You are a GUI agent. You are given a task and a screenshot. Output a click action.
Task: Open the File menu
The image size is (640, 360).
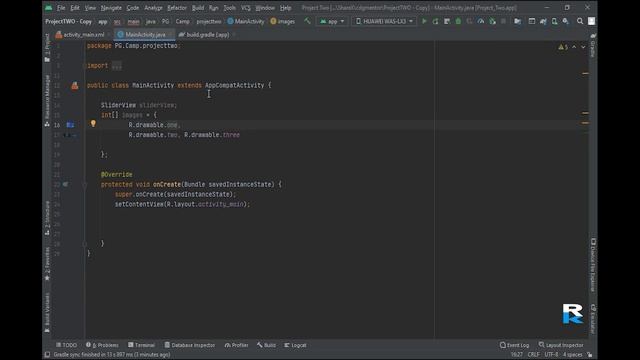tap(61, 8)
